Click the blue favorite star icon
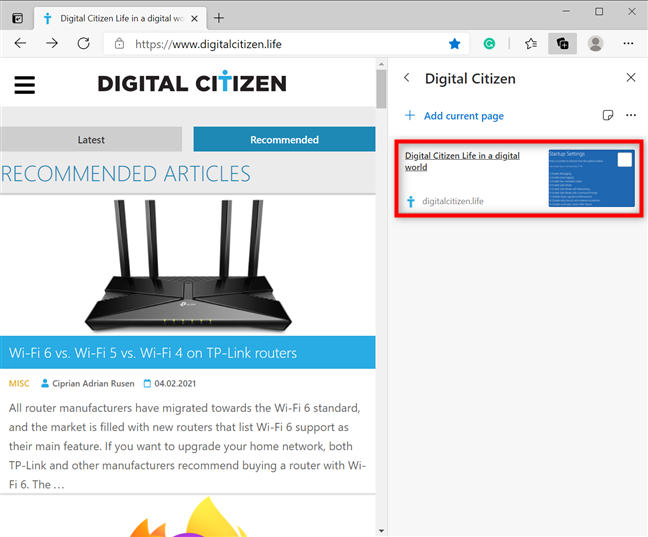Screen dimensions: 648x537 [x=454, y=43]
